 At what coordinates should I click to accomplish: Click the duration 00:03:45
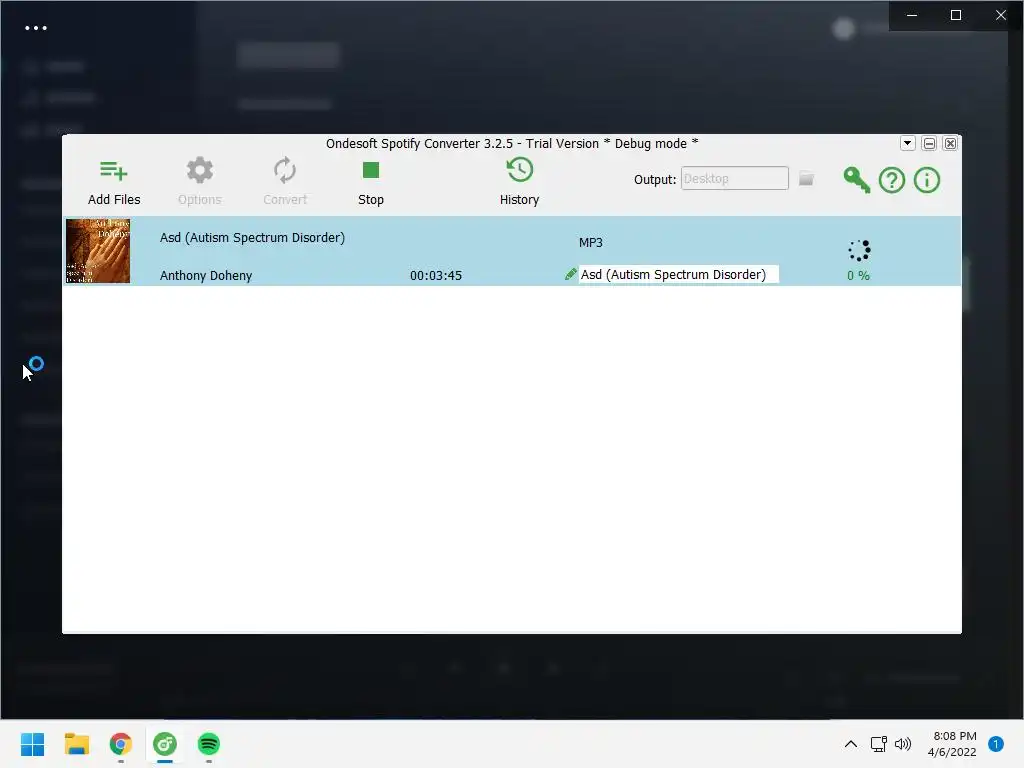tap(436, 276)
